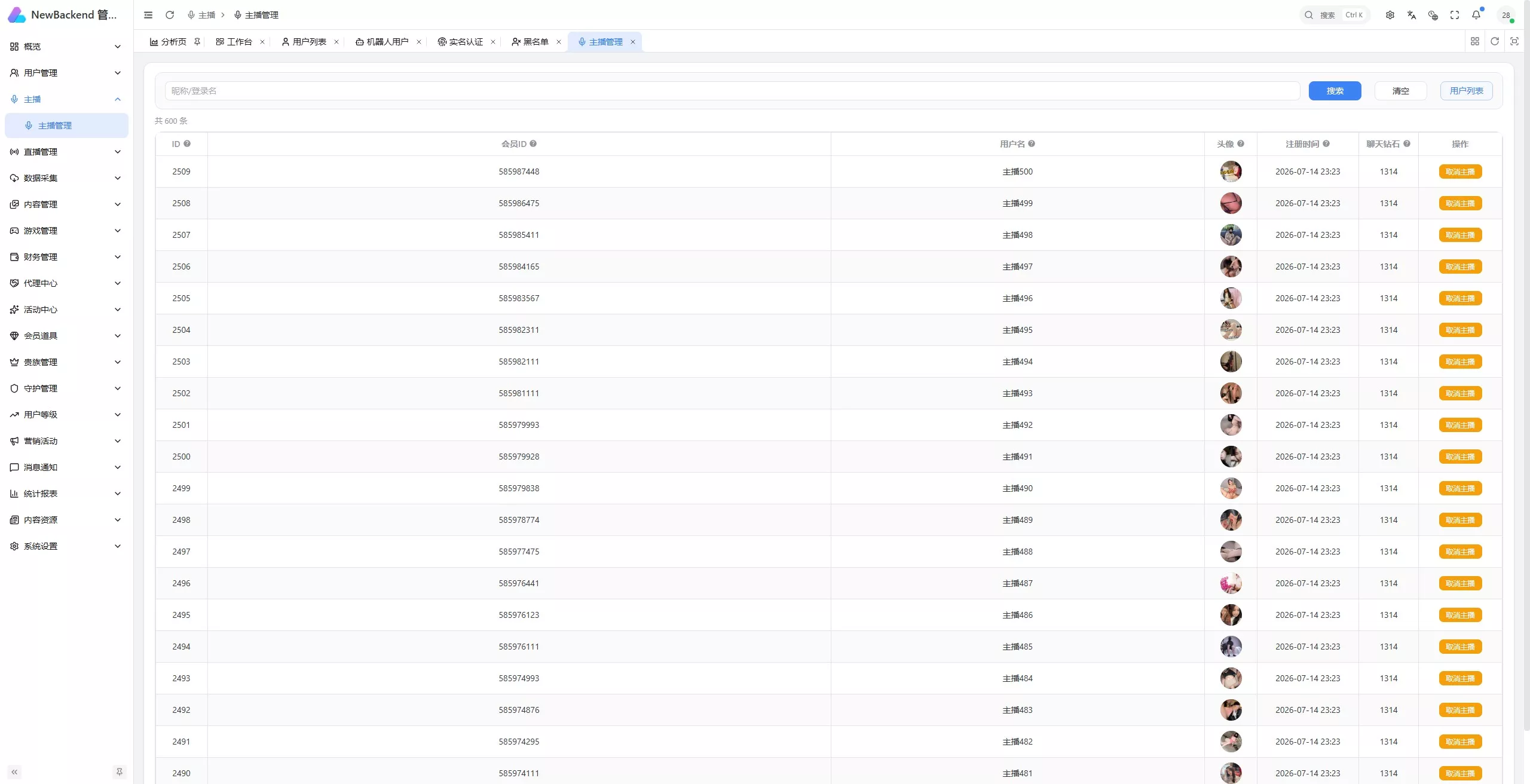Expand the 内容管理 sidebar menu
The width and height of the screenshot is (1530, 784).
tap(66, 204)
